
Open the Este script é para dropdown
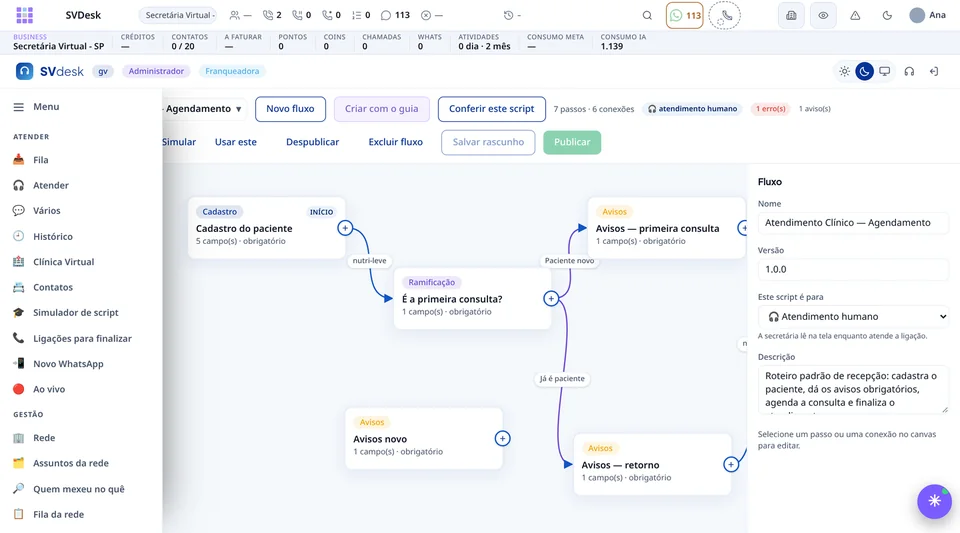pos(853,316)
